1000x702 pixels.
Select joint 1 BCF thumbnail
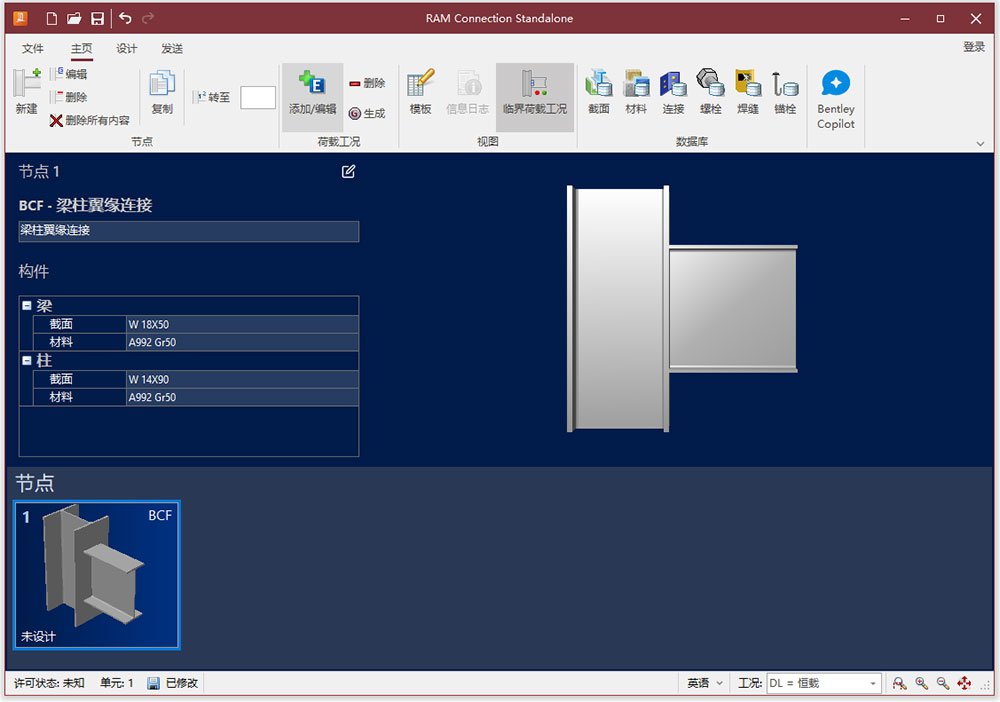97,575
